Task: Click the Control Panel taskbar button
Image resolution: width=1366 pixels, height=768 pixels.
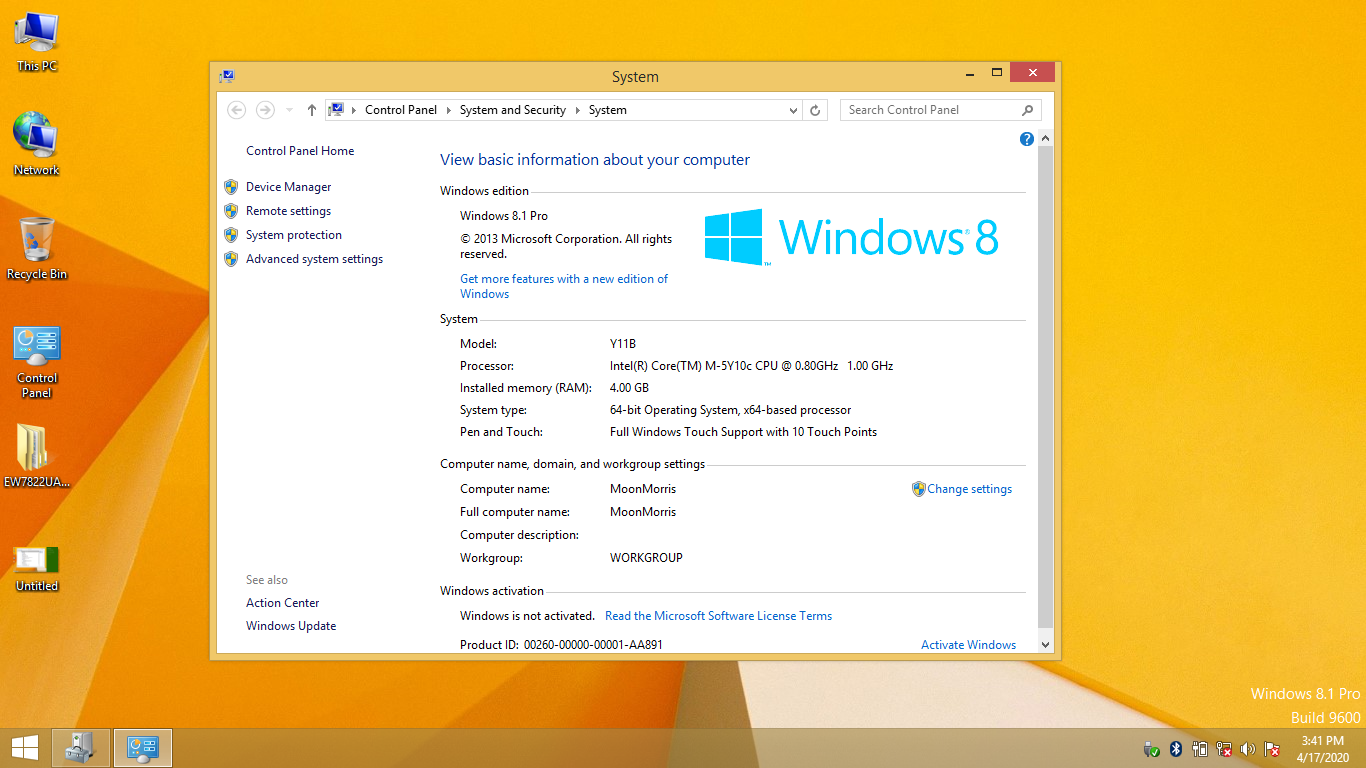Action: [x=143, y=748]
